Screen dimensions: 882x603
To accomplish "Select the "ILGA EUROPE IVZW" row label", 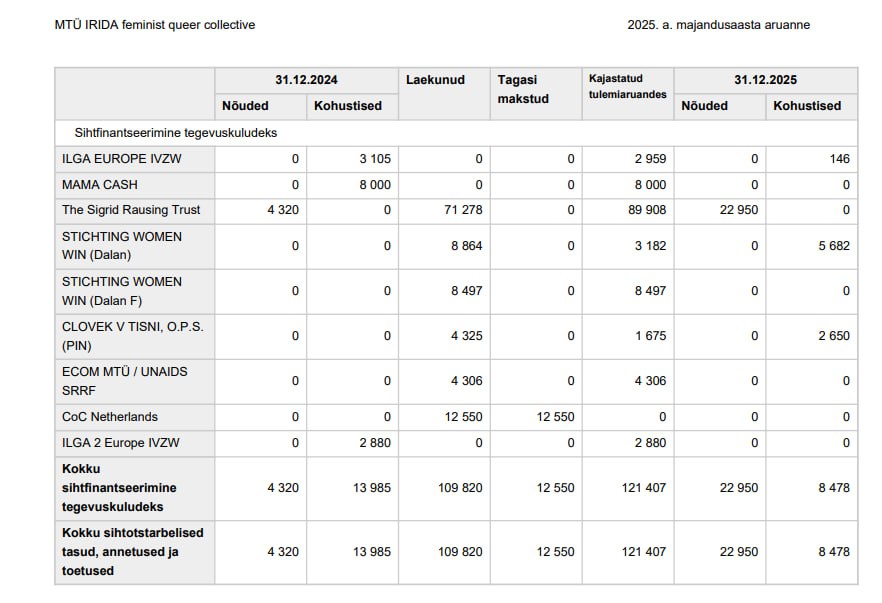I will click(x=122, y=159).
